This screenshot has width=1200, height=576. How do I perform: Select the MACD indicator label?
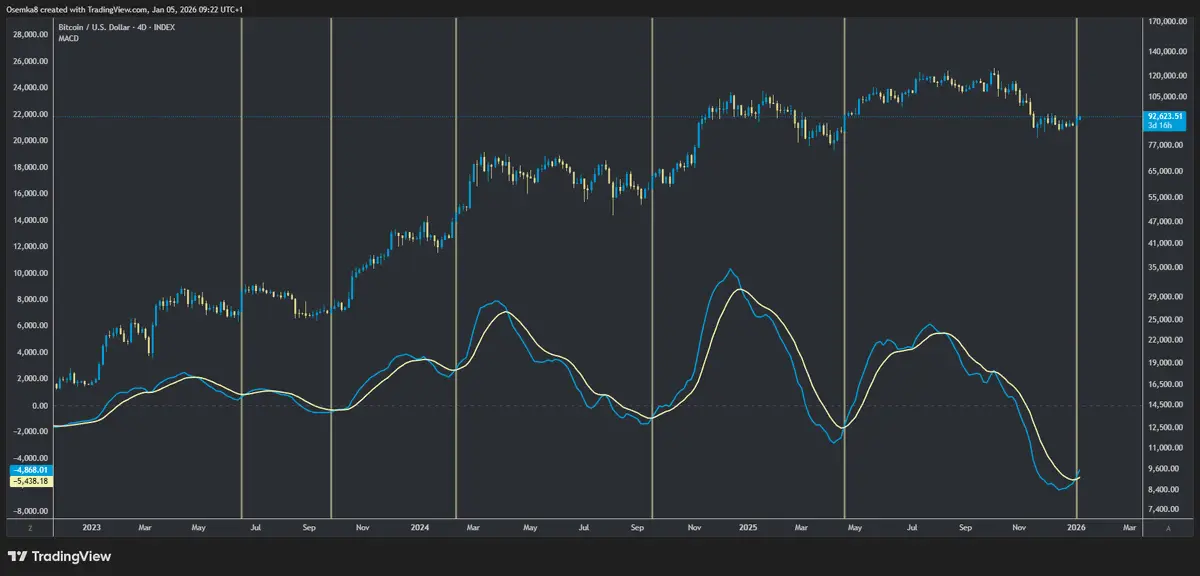tap(69, 38)
